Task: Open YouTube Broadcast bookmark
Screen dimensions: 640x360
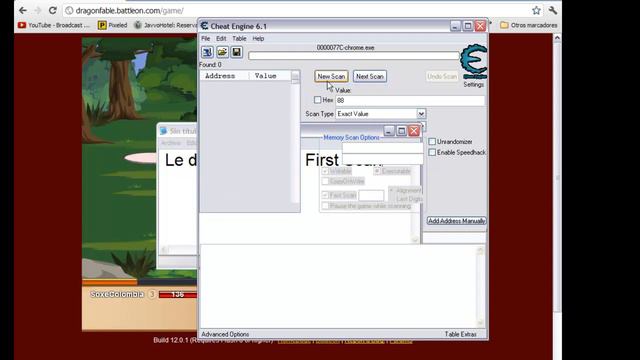Action: [x=54, y=25]
